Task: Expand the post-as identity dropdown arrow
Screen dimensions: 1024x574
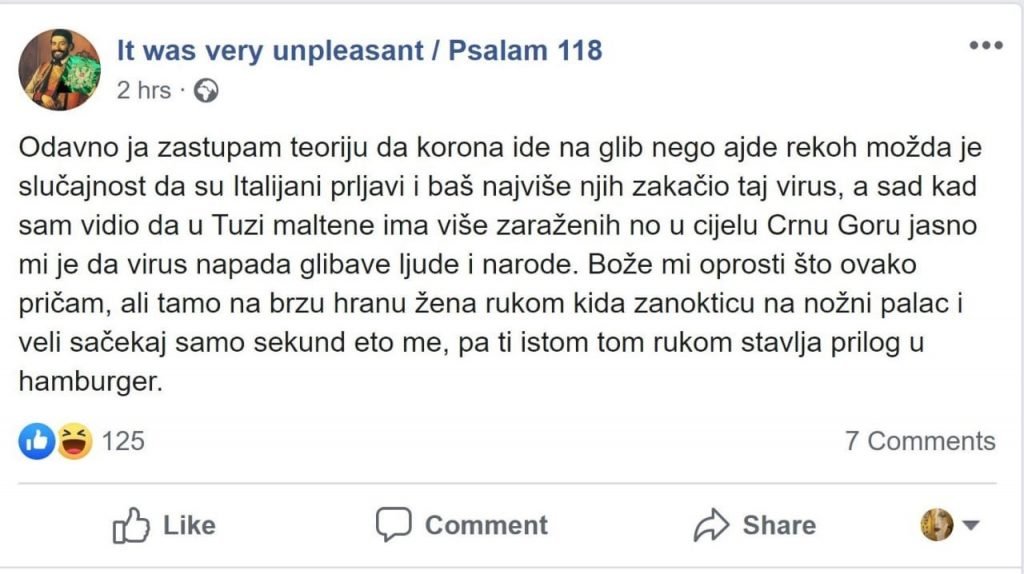Action: [x=971, y=524]
